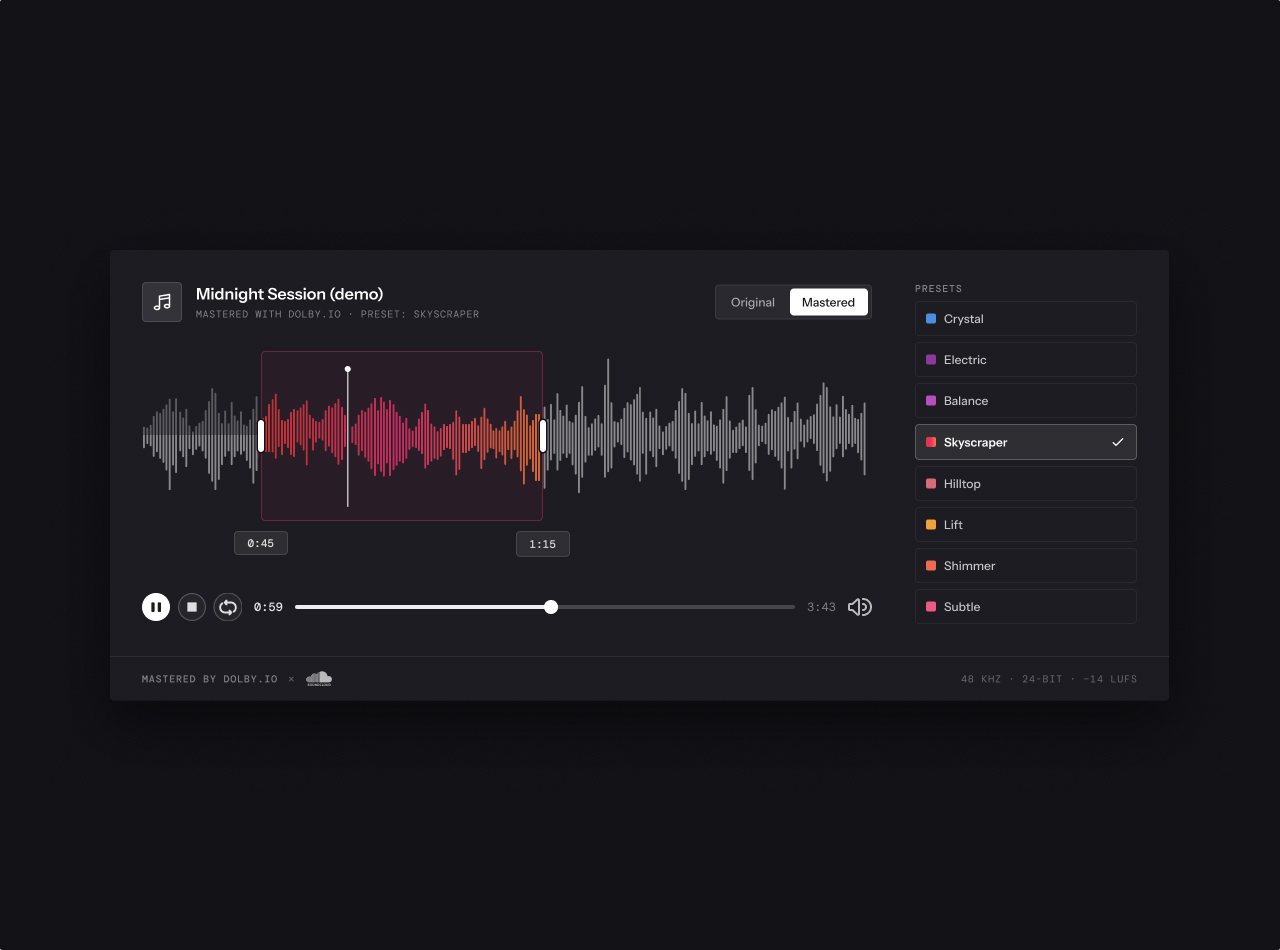
Task: Switch to the Original version
Action: coord(753,302)
